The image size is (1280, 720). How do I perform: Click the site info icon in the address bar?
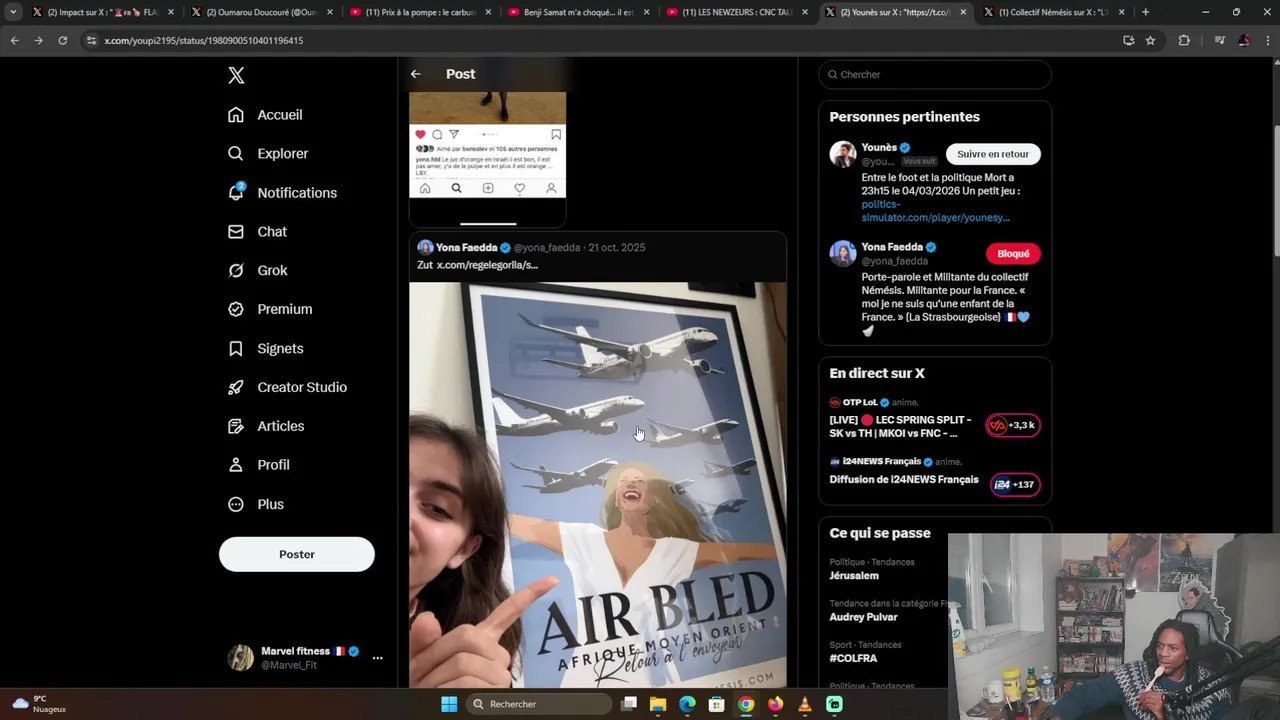pos(91,40)
